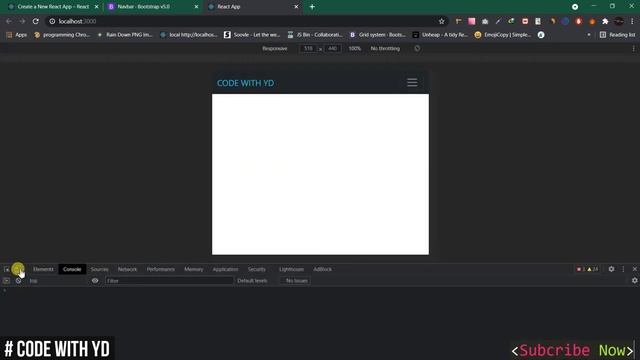Open the navbar hamburger menu toggler
Viewport: 640px width, 360px height.
[412, 83]
